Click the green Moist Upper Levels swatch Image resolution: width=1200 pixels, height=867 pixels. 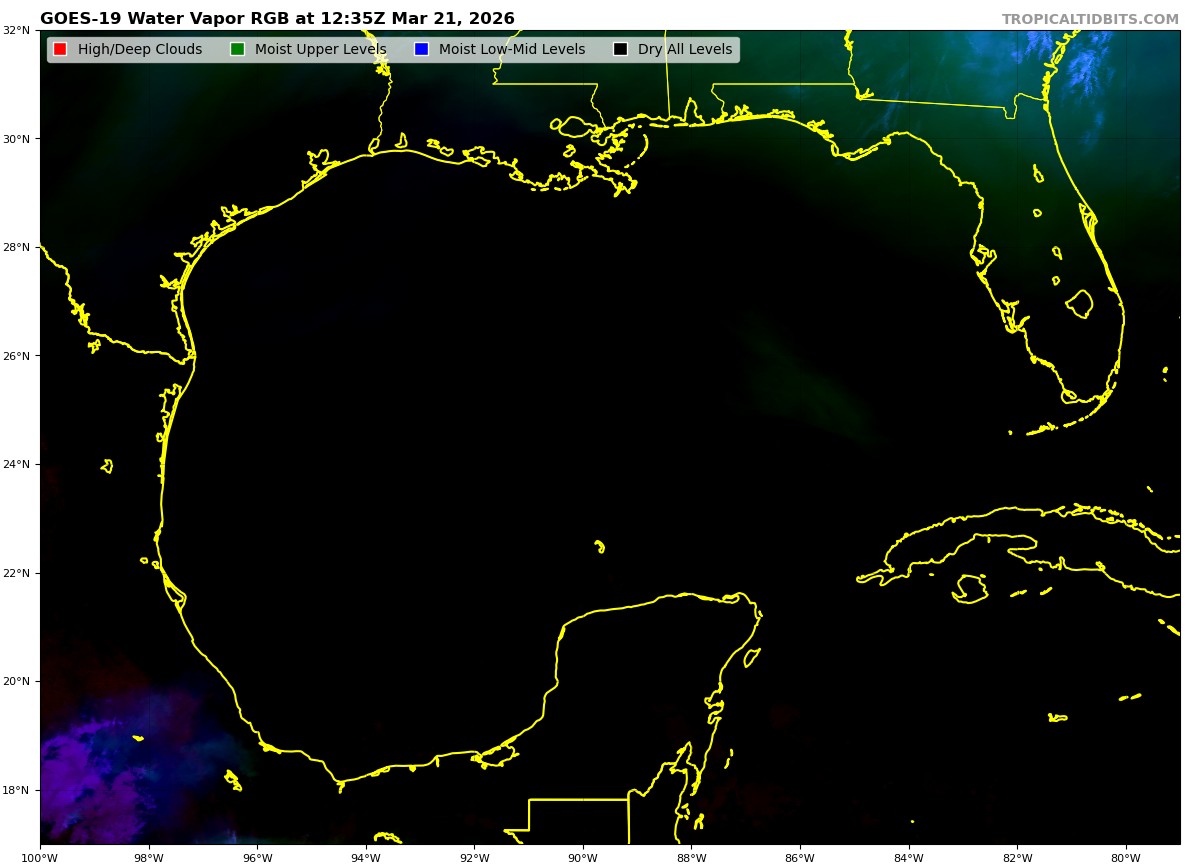click(x=237, y=49)
